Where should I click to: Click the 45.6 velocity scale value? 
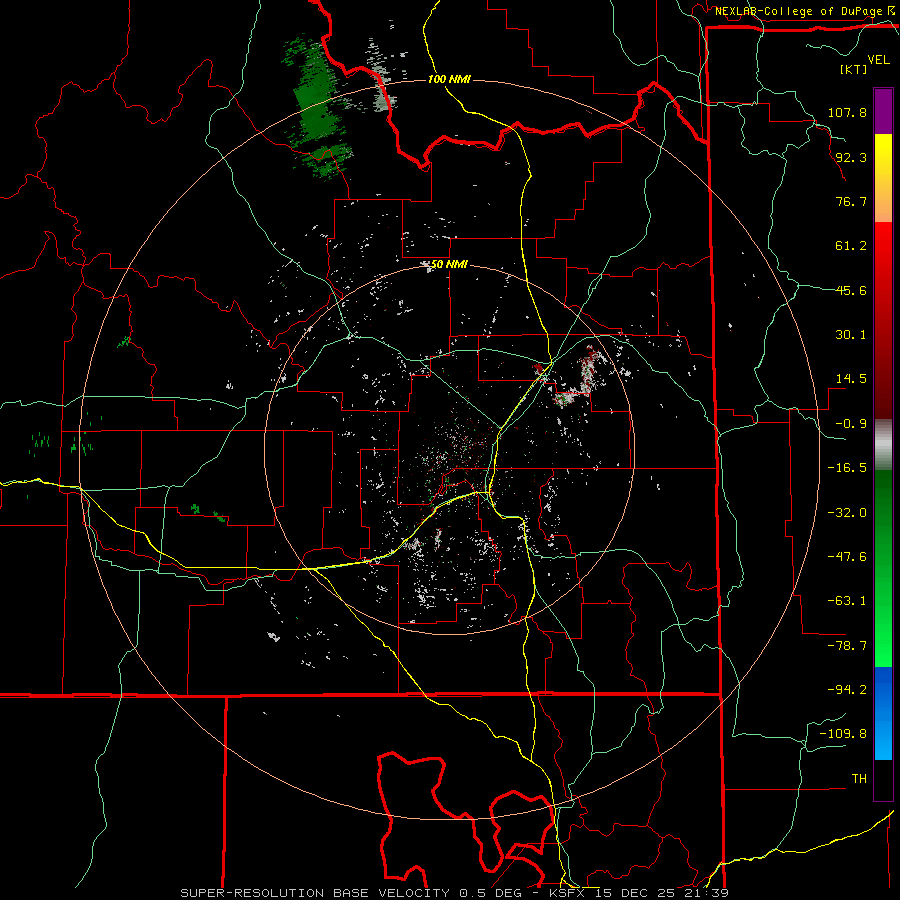click(851, 290)
